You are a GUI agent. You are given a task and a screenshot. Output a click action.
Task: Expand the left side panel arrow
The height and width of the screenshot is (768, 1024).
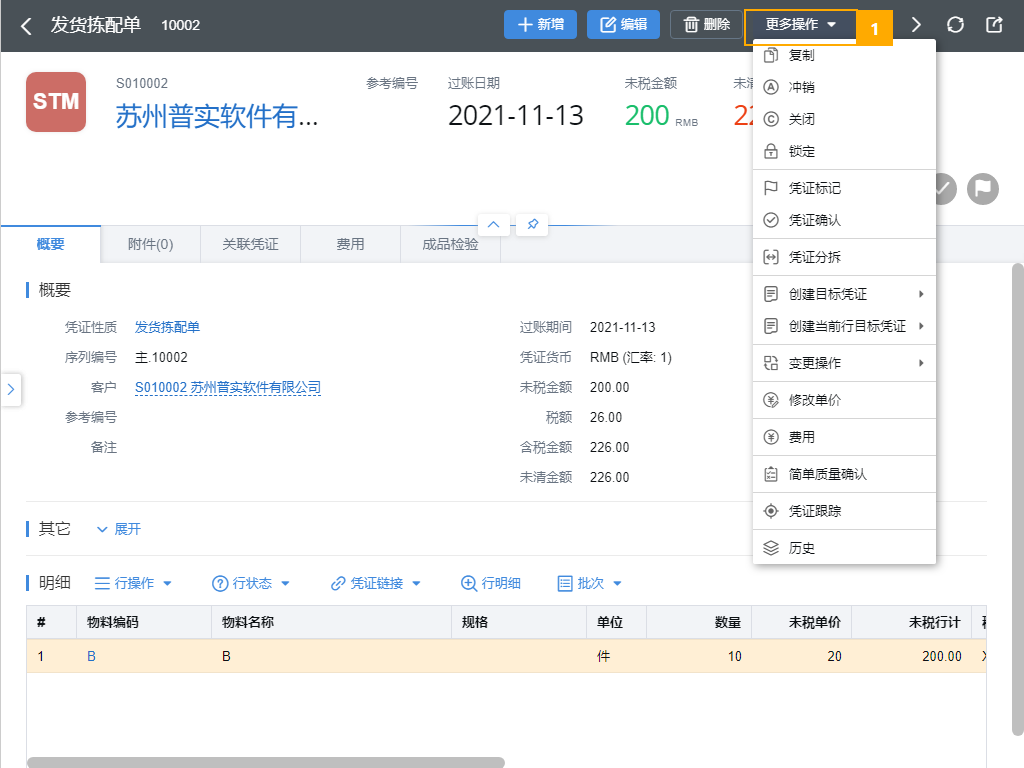point(10,389)
